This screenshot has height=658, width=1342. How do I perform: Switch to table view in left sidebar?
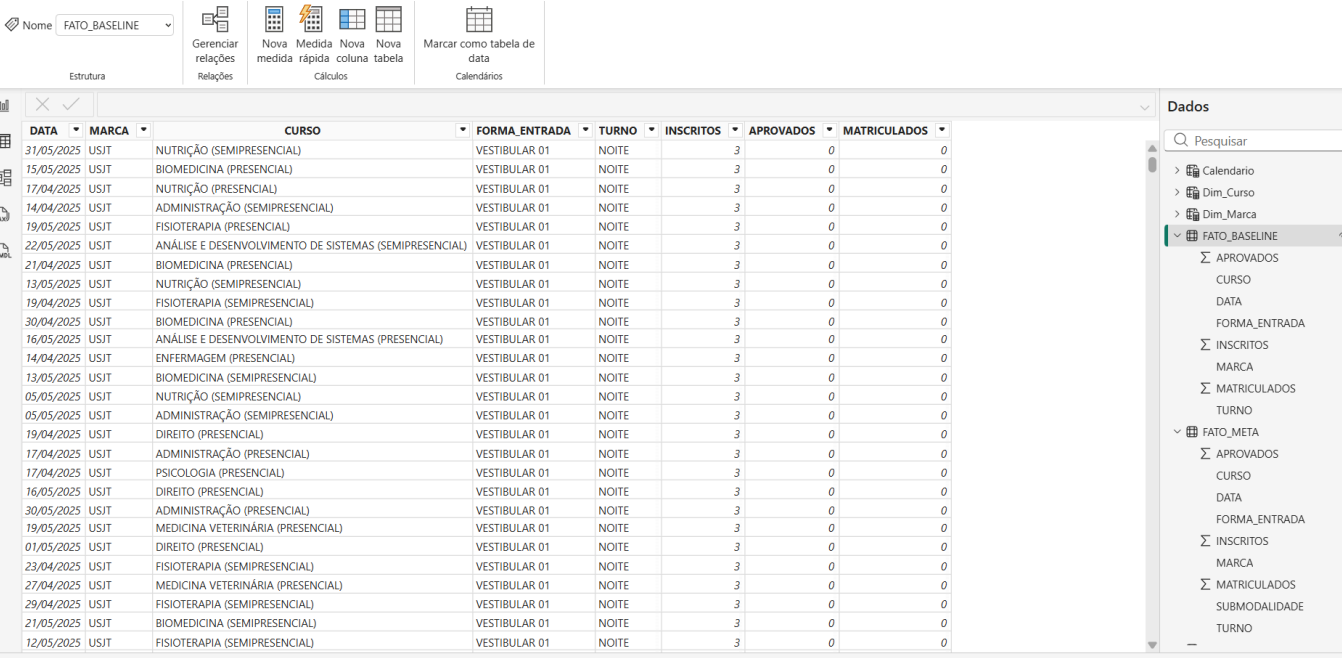[5, 141]
